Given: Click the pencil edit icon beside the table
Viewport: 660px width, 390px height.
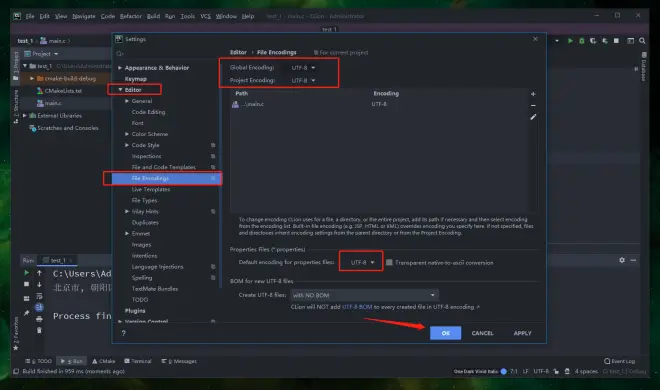Looking at the screenshot, I should [533, 117].
